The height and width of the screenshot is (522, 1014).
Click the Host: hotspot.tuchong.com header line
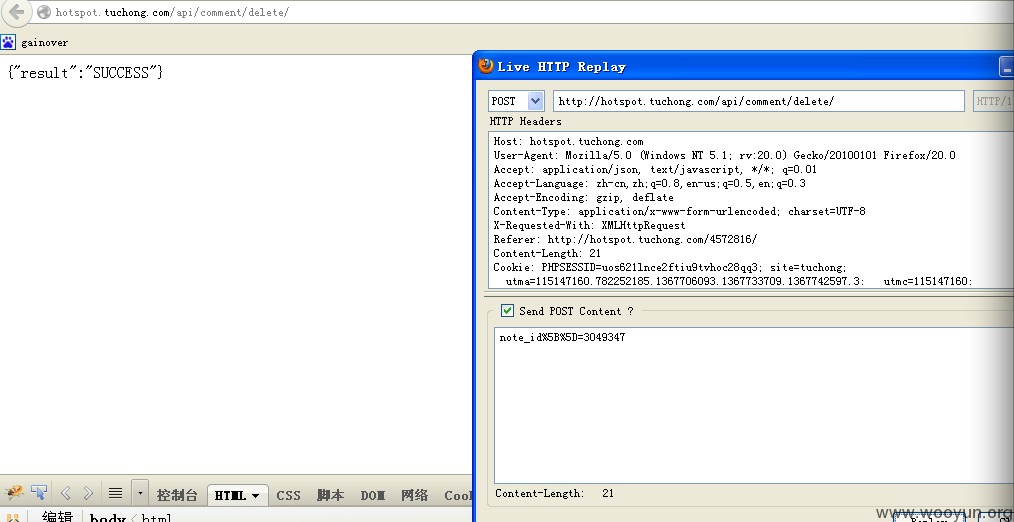(x=568, y=141)
